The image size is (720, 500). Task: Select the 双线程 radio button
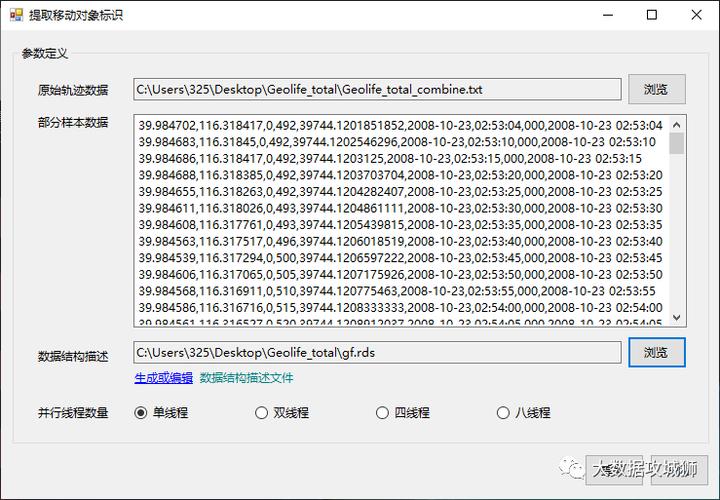click(x=282, y=413)
